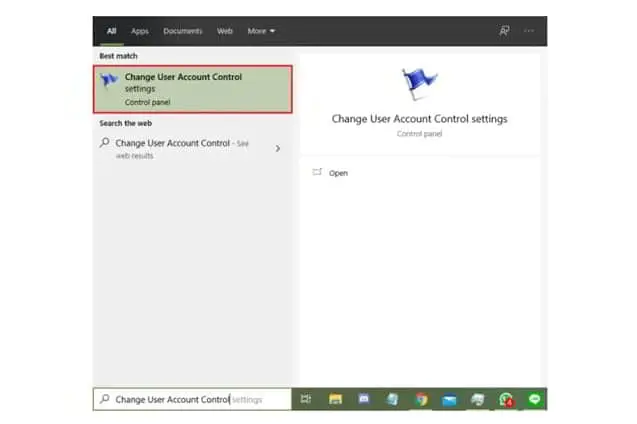Click the blue flag icon in the best match result
This screenshot has height=424, width=637.
tap(109, 80)
